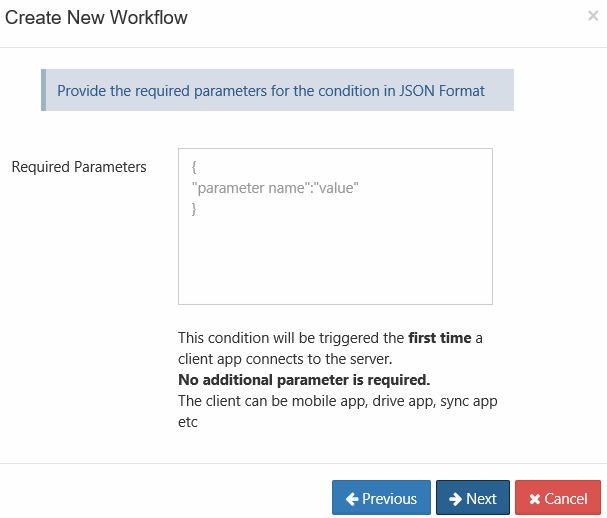The image size is (607, 518).
Task: Click the blue left edge of info banner
Action: [x=43, y=90]
